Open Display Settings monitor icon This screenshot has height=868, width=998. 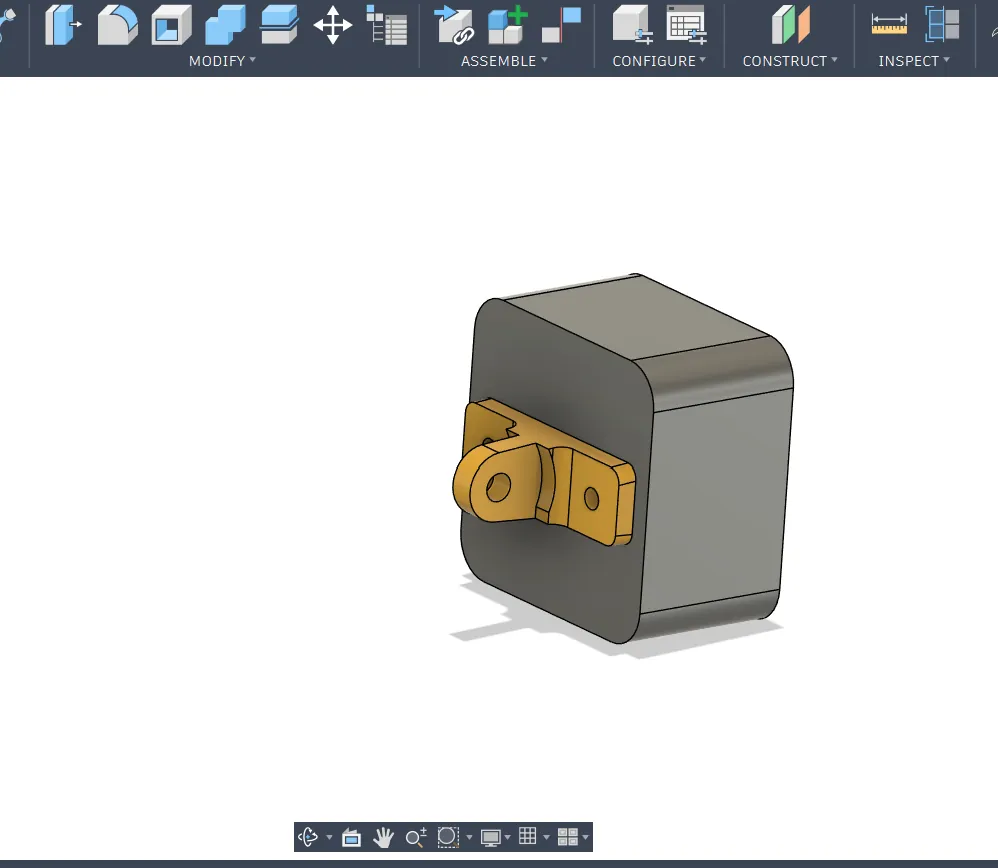pos(490,837)
